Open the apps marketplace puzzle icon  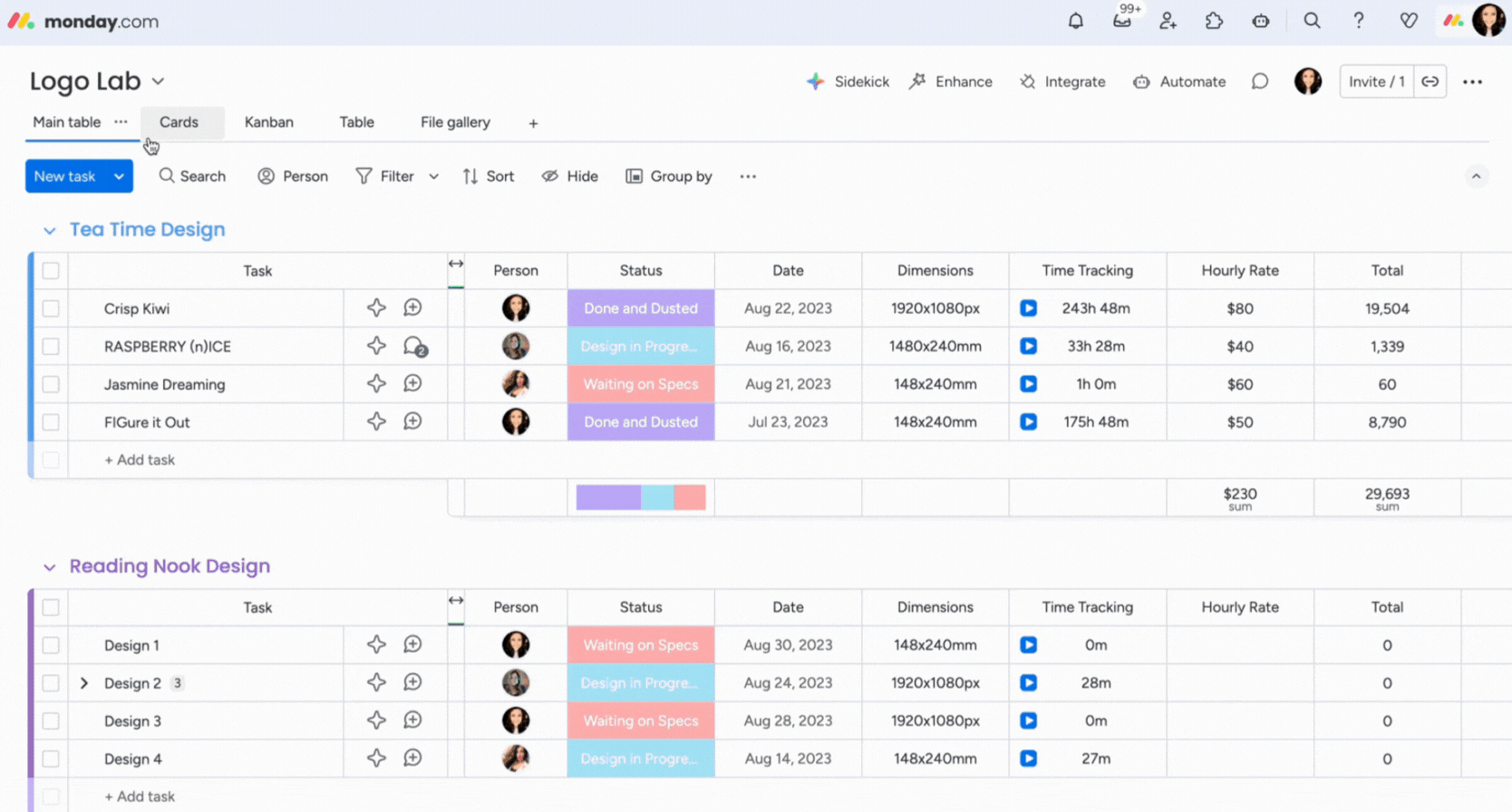click(1214, 21)
